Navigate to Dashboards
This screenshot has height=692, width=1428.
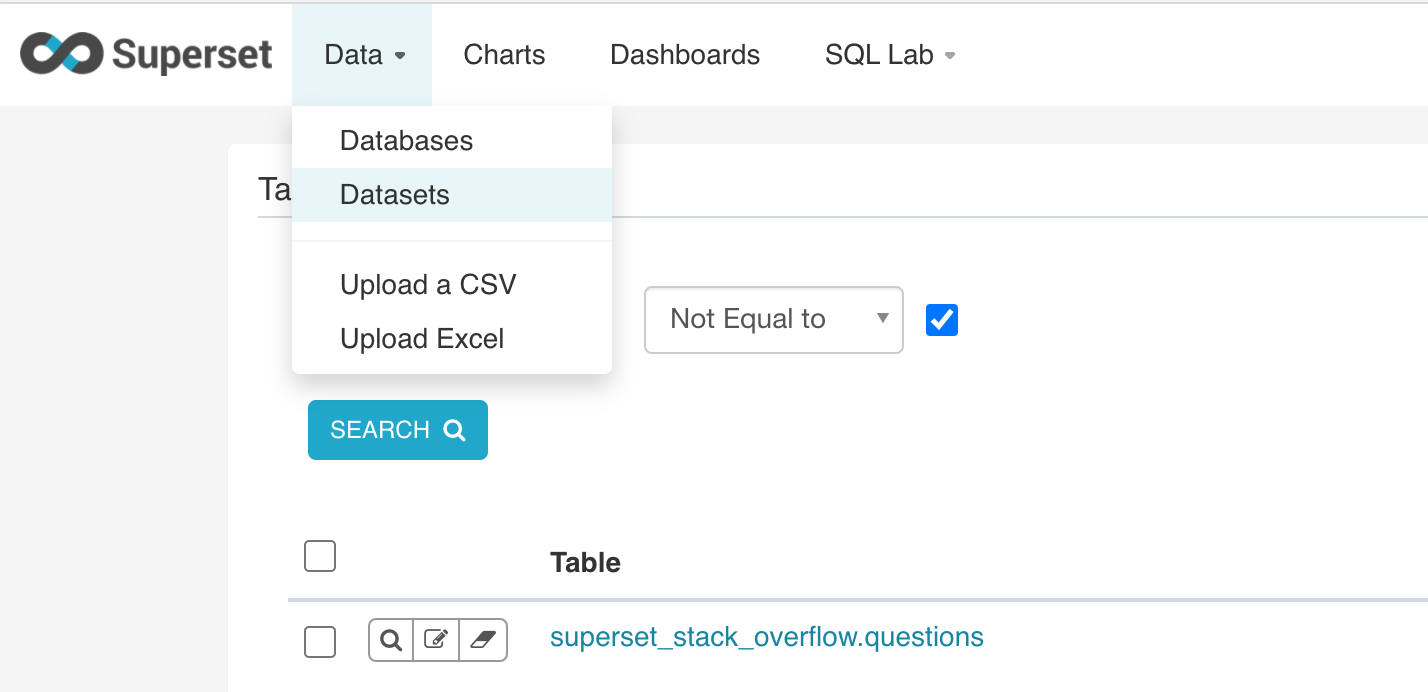(685, 55)
